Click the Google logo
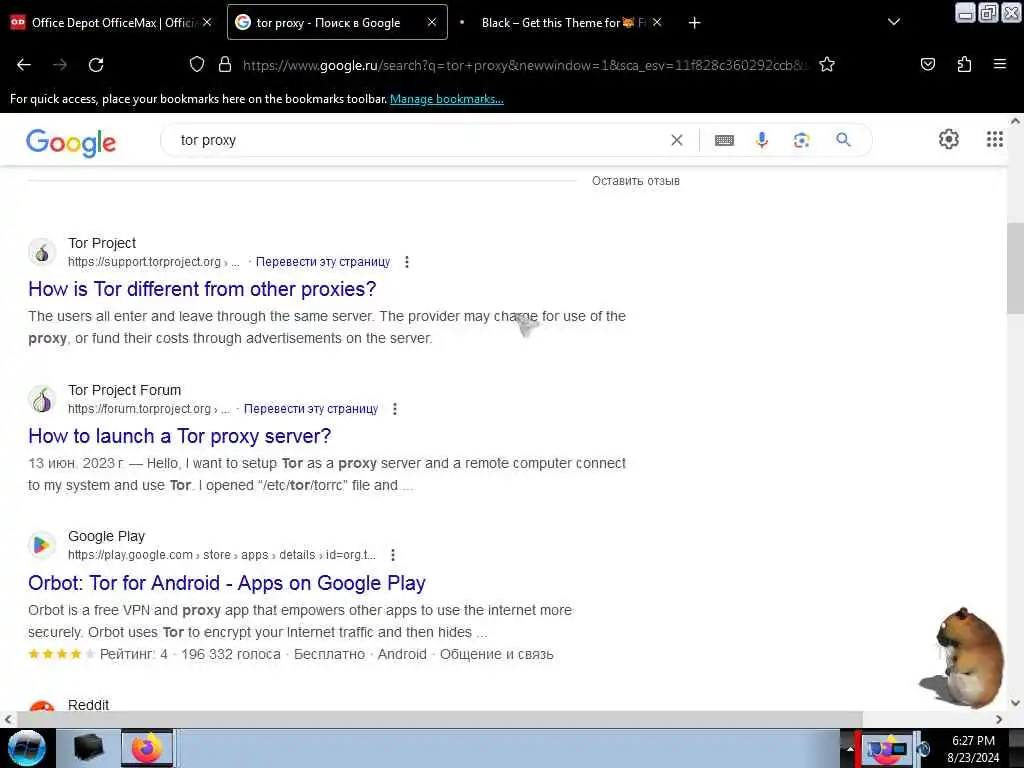This screenshot has width=1024, height=768. 71,142
